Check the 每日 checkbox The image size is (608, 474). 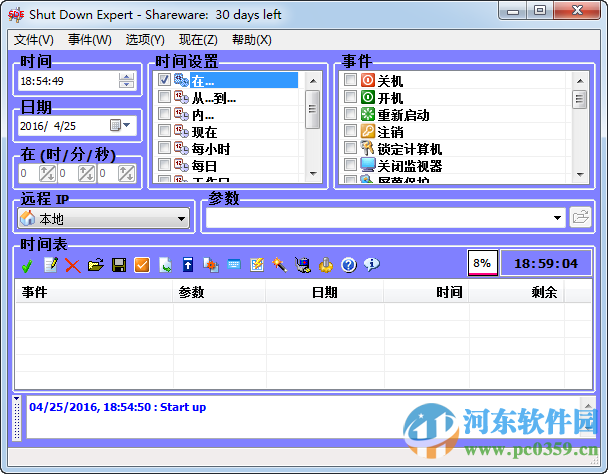(164, 164)
